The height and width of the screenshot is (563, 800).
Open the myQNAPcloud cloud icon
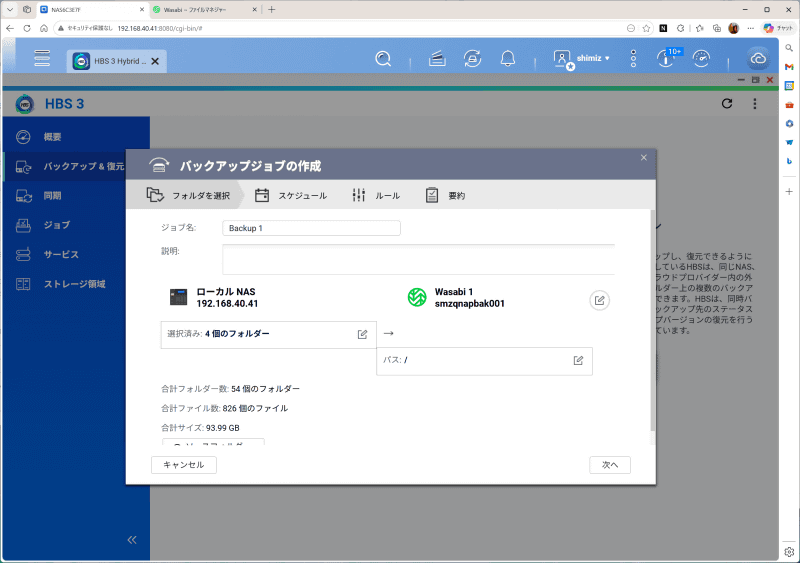click(x=758, y=59)
